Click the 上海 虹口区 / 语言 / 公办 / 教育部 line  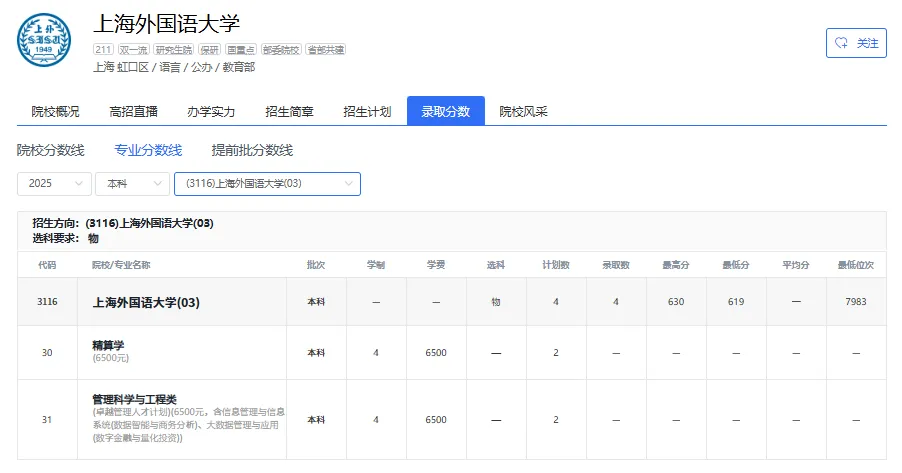(x=174, y=67)
